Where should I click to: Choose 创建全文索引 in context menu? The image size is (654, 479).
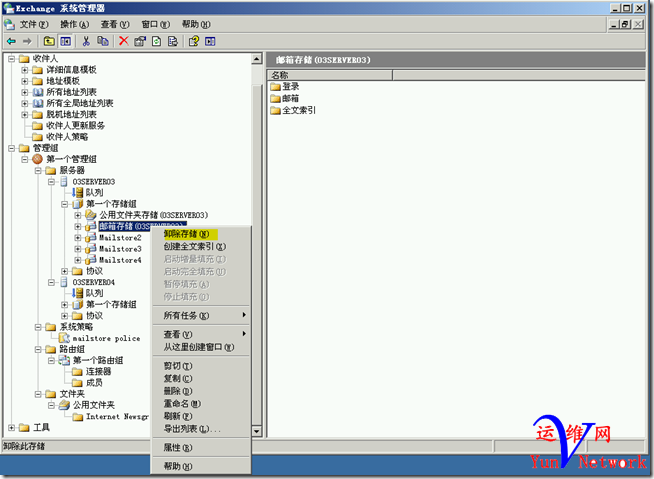[x=201, y=246]
